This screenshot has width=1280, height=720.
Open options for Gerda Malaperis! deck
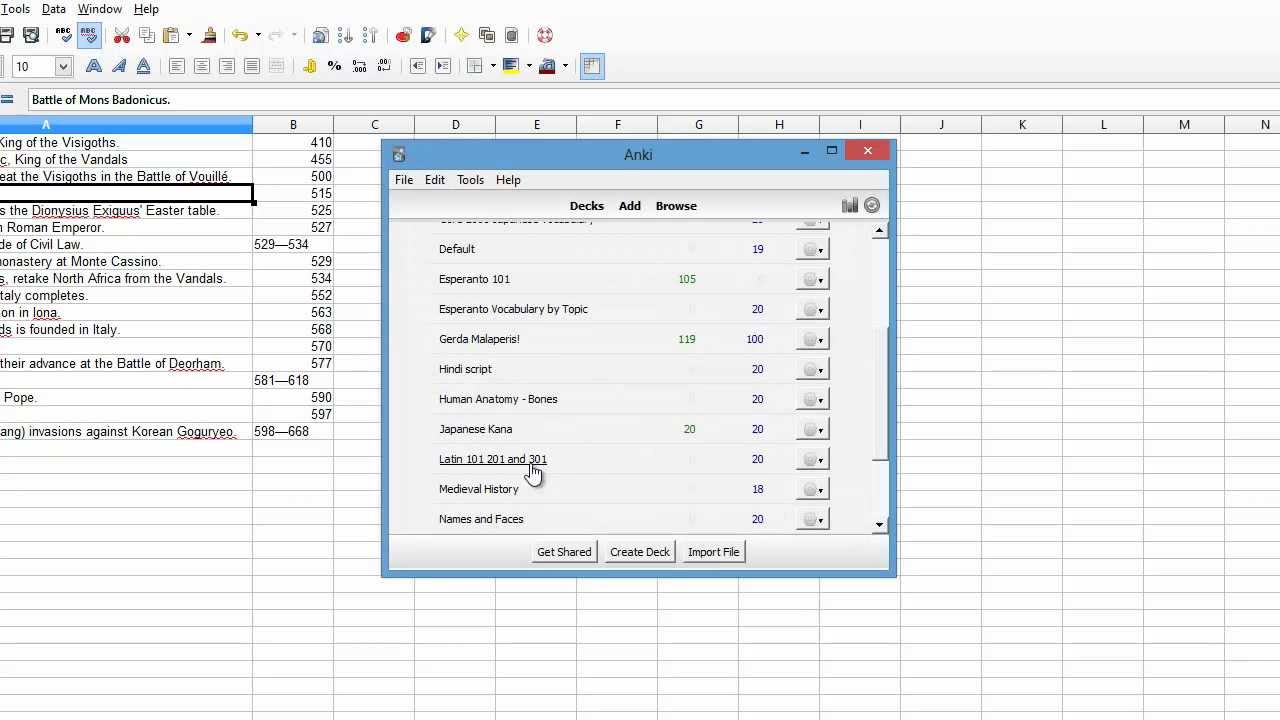click(813, 339)
